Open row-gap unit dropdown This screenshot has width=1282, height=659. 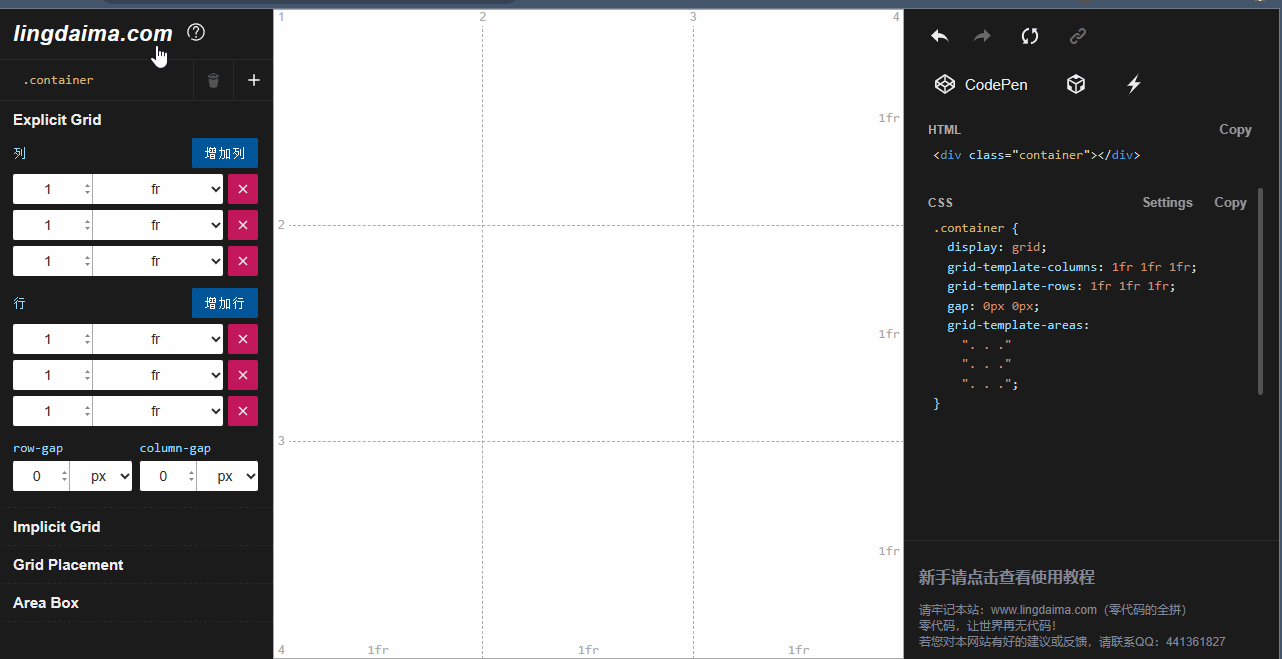(101, 476)
